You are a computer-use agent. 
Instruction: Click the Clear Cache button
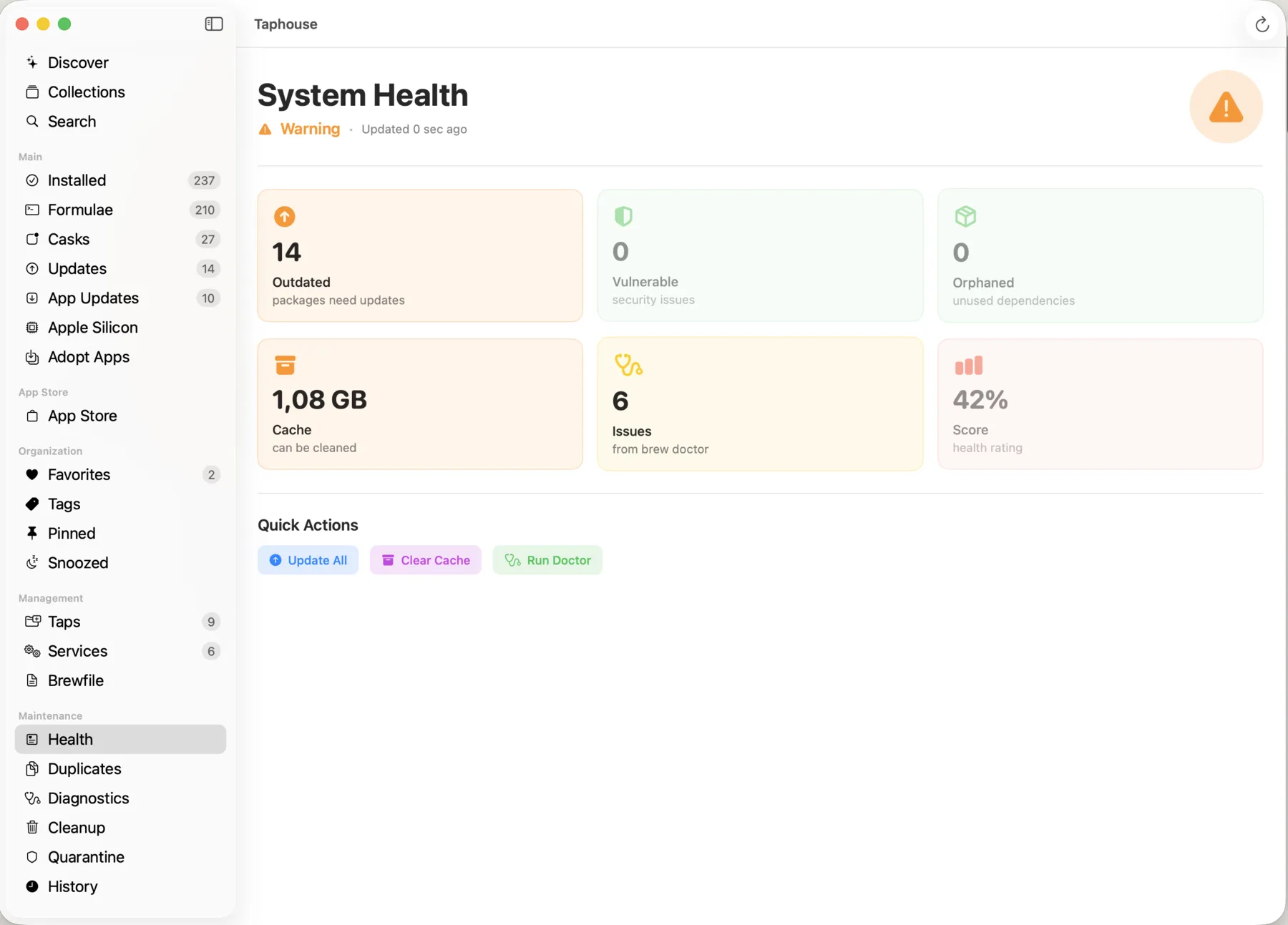[426, 560]
